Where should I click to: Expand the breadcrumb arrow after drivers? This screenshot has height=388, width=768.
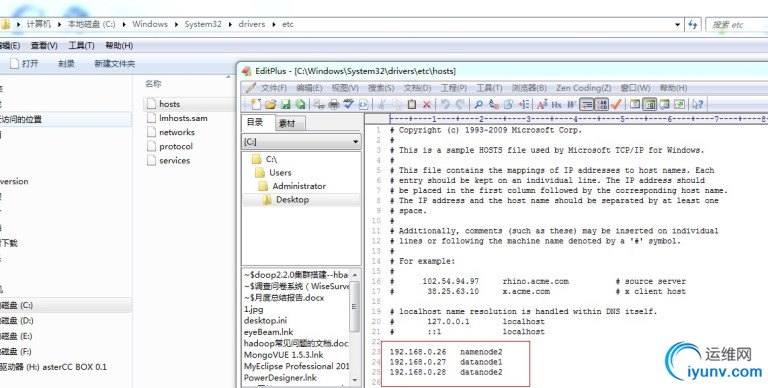pyautogui.click(x=273, y=24)
